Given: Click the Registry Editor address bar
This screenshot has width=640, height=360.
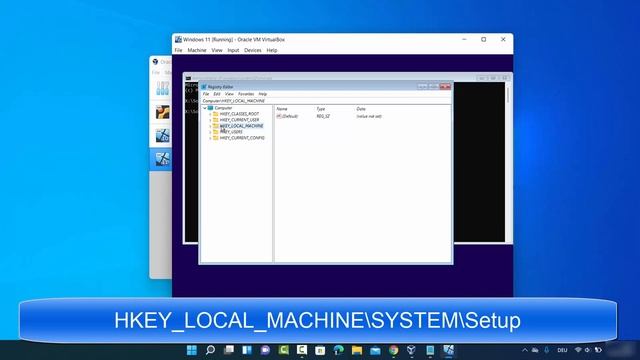Looking at the screenshot, I should tap(326, 101).
